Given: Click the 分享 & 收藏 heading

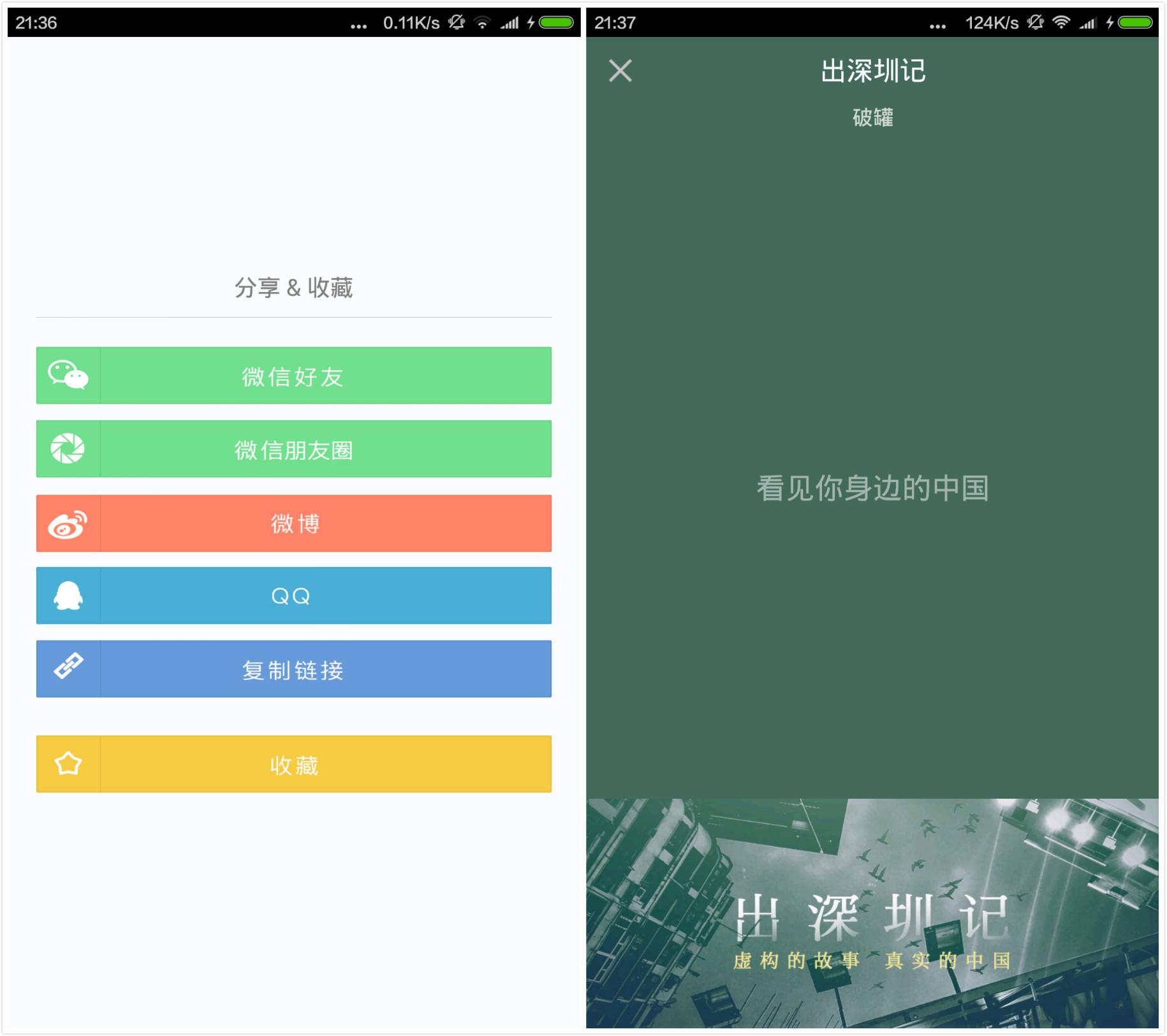Looking at the screenshot, I should point(294,288).
